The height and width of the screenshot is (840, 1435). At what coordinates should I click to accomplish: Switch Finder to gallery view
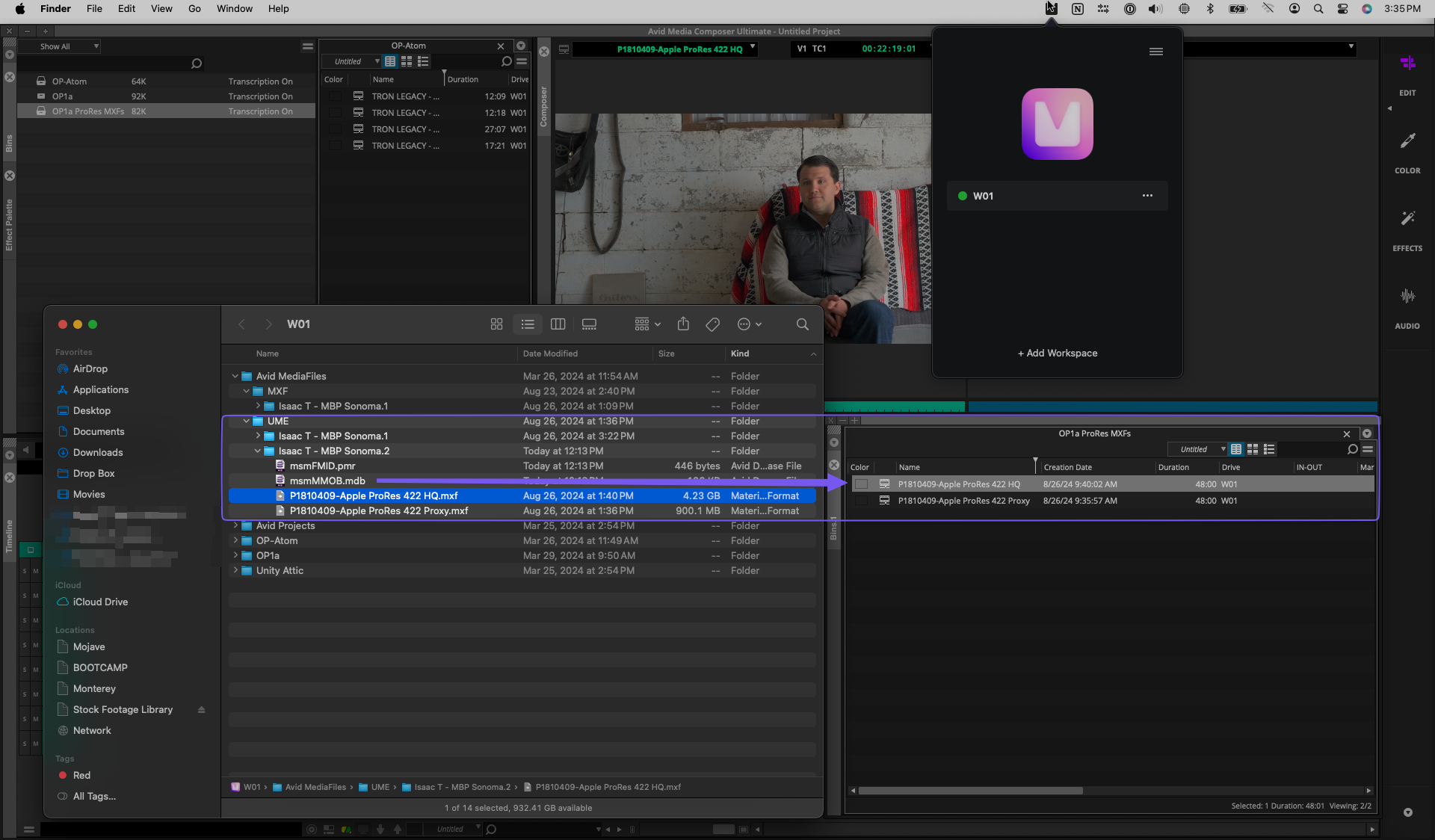(589, 324)
